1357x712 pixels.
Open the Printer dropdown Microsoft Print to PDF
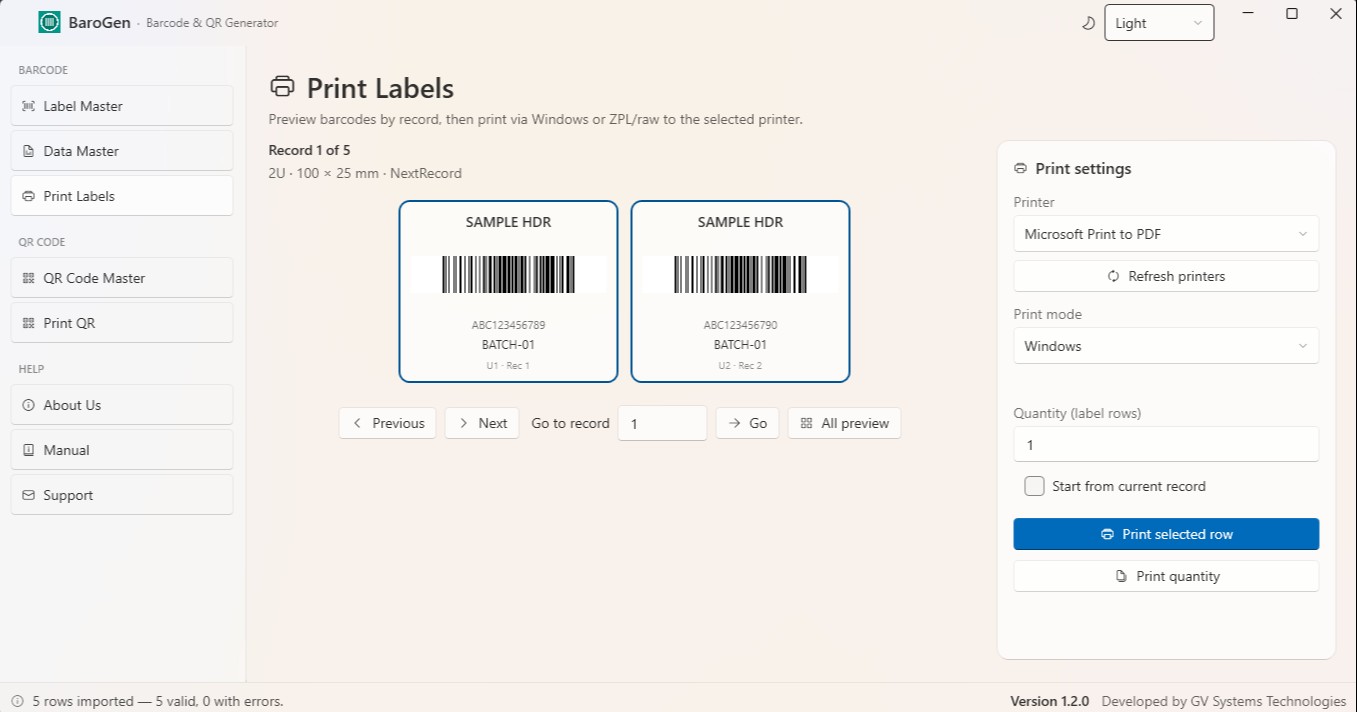(x=1166, y=234)
